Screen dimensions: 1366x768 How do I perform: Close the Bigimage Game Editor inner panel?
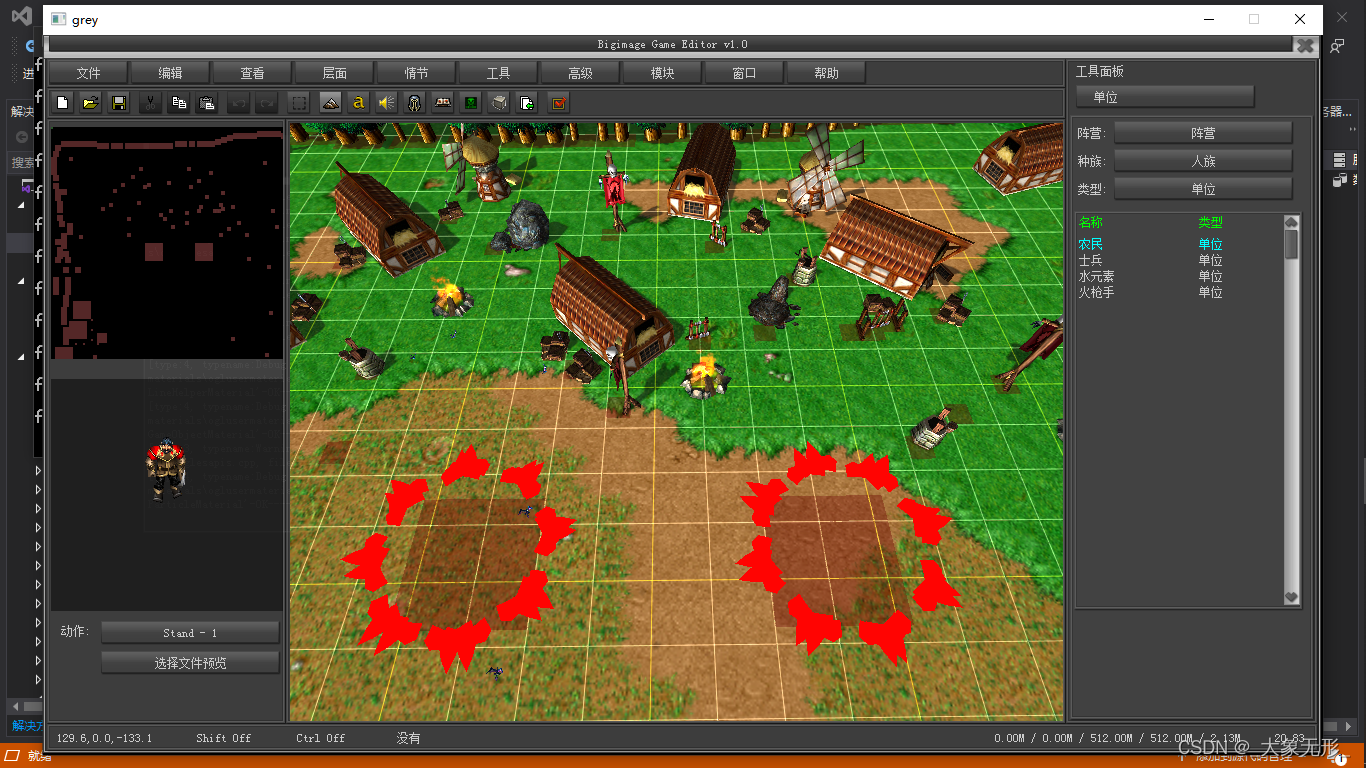point(1304,45)
